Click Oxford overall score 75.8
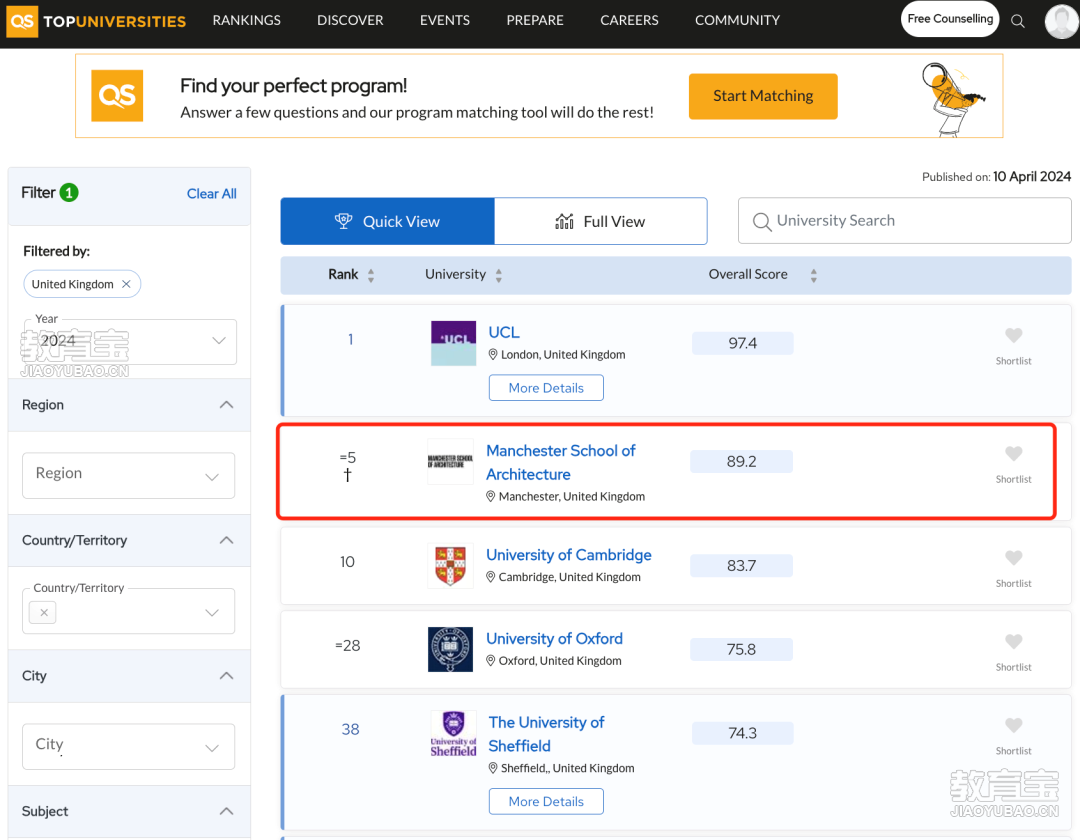This screenshot has width=1080, height=840. pyautogui.click(x=741, y=649)
